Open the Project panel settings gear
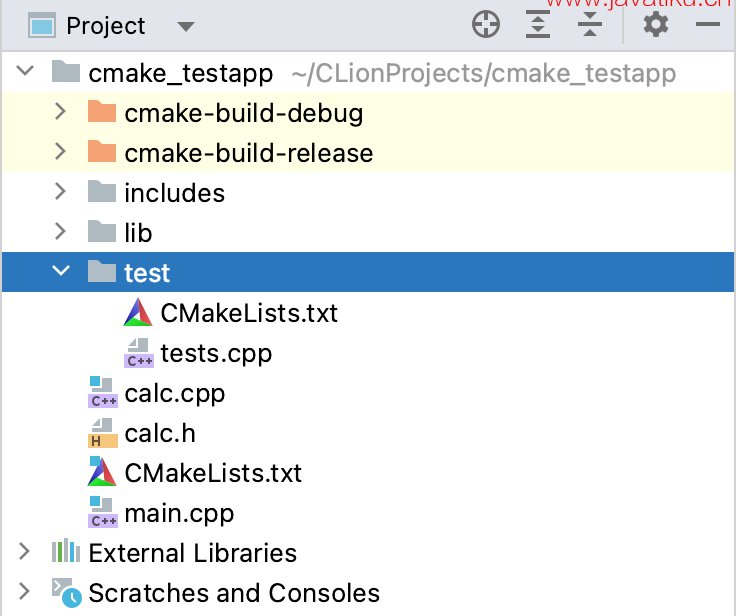Viewport: 736px width, 616px height. tap(656, 24)
